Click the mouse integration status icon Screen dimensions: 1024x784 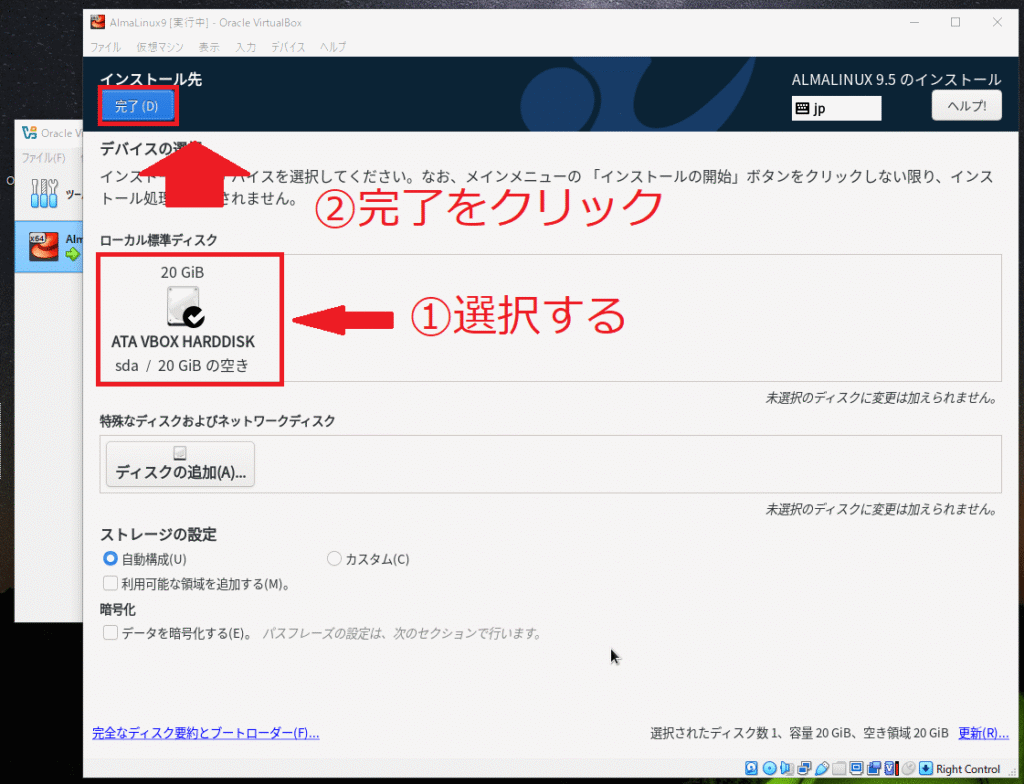(908, 768)
